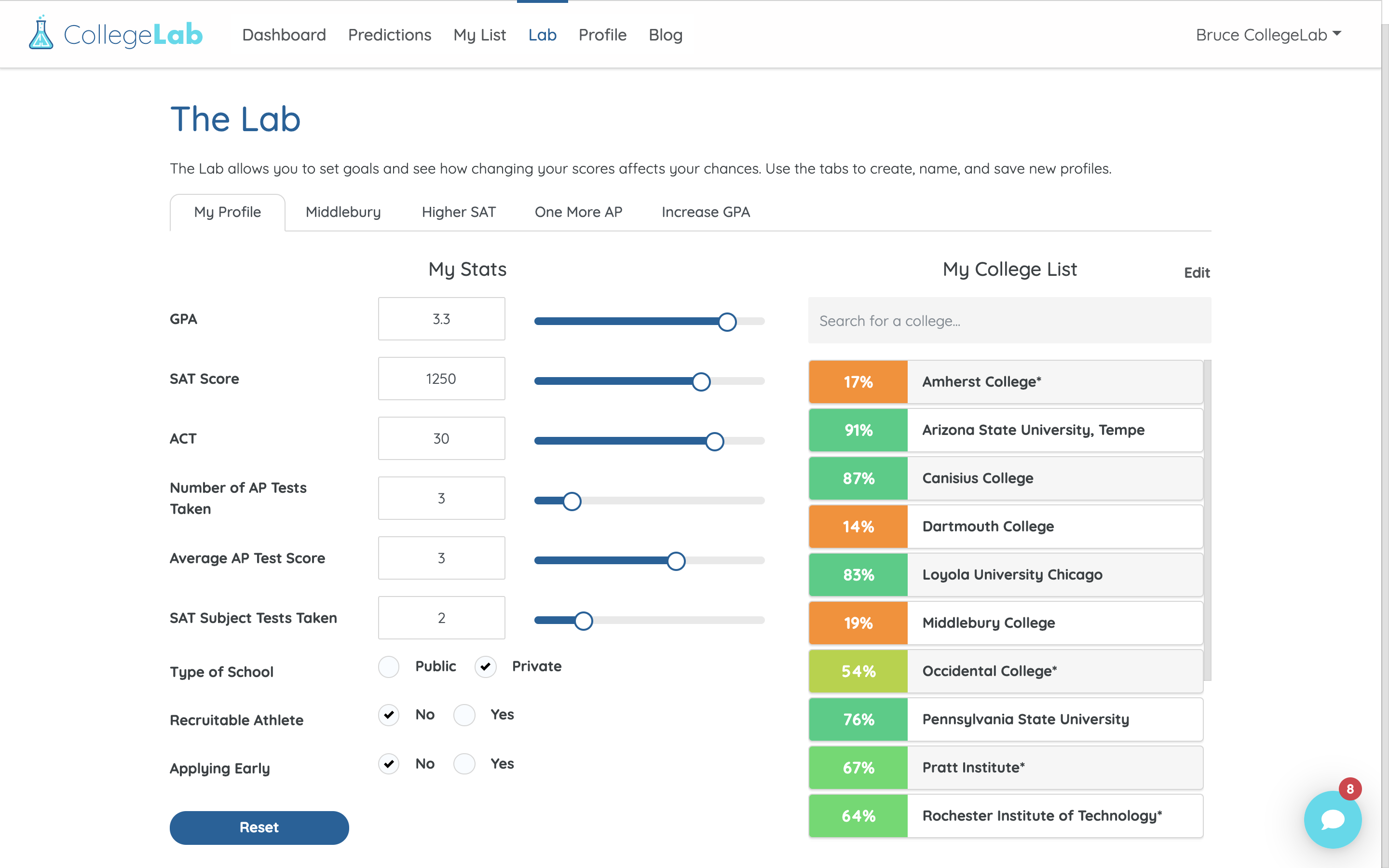The width and height of the screenshot is (1389, 868).
Task: Open My List navigation item
Action: pos(479,34)
